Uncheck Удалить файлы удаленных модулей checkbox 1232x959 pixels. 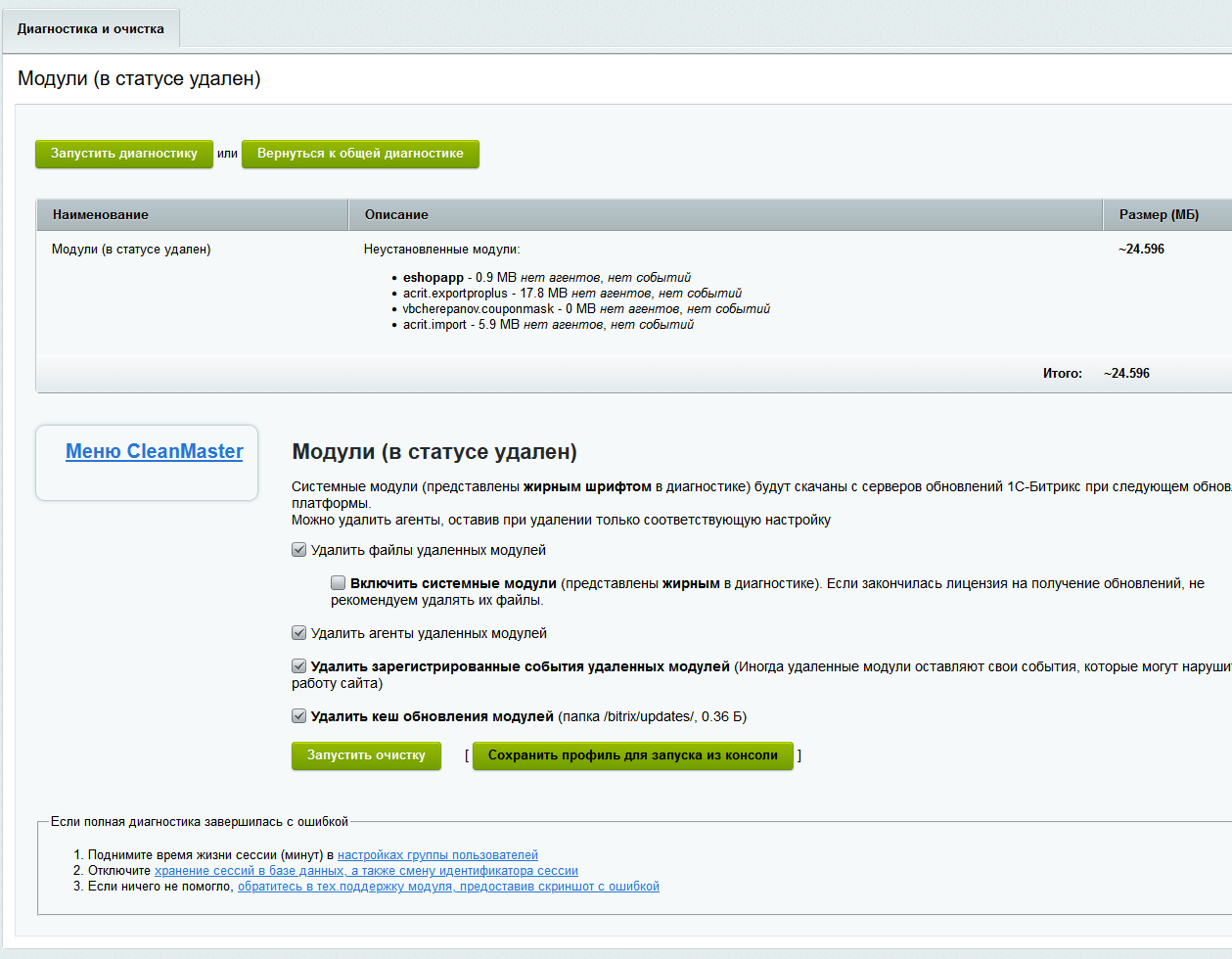point(299,550)
